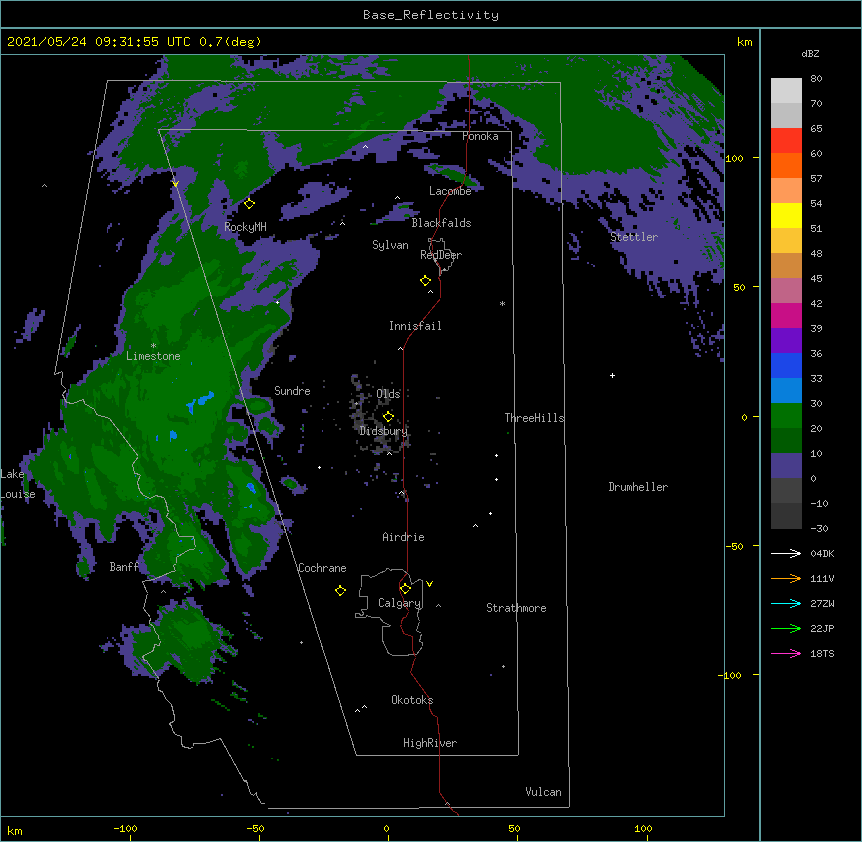862x842 pixels.
Task: Pick the blue 33-36 dBZ swatch
Action: tap(786, 365)
